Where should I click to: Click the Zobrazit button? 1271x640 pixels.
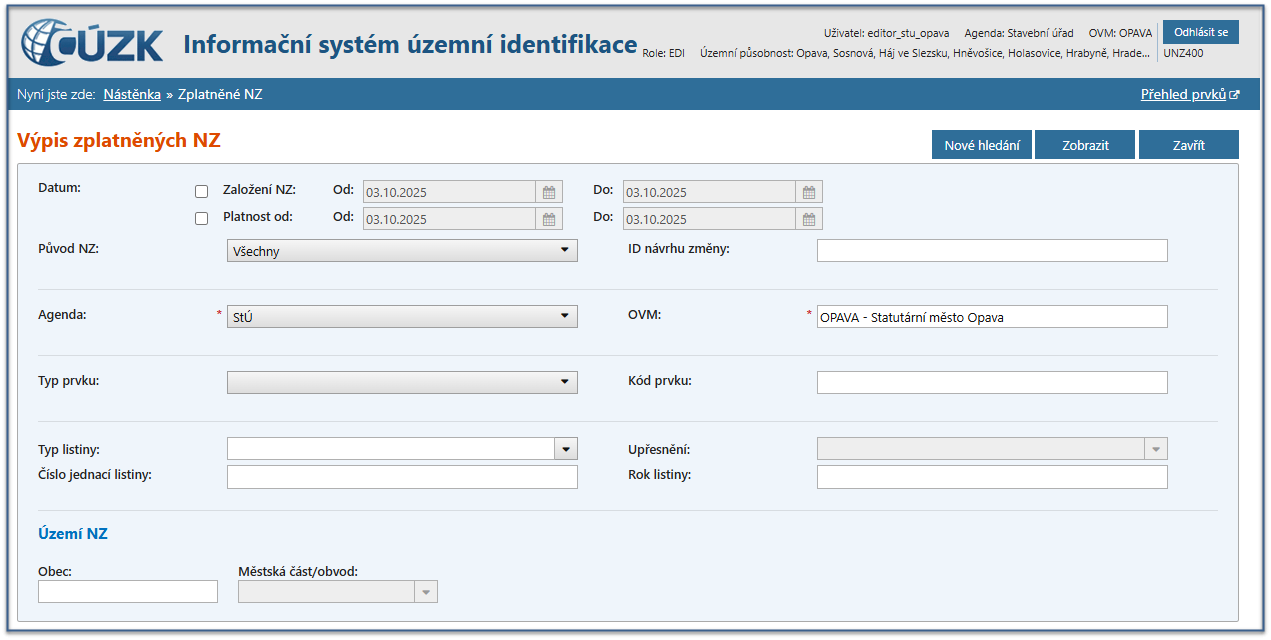point(1085,145)
